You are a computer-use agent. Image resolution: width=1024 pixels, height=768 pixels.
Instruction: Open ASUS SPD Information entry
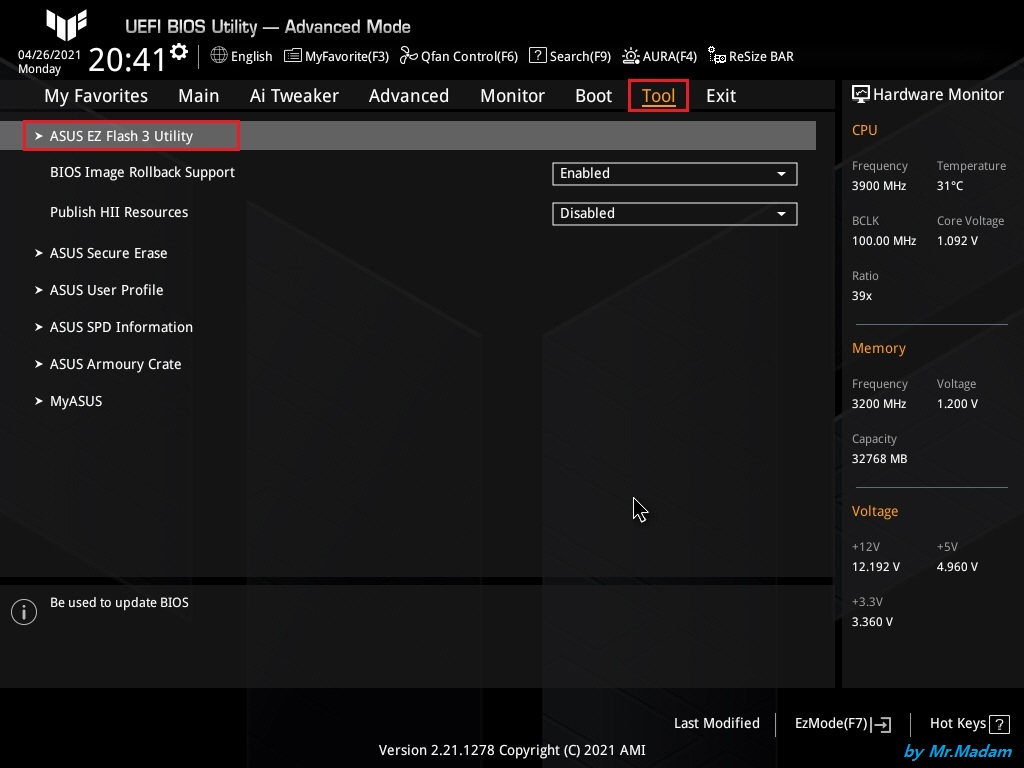(x=121, y=327)
